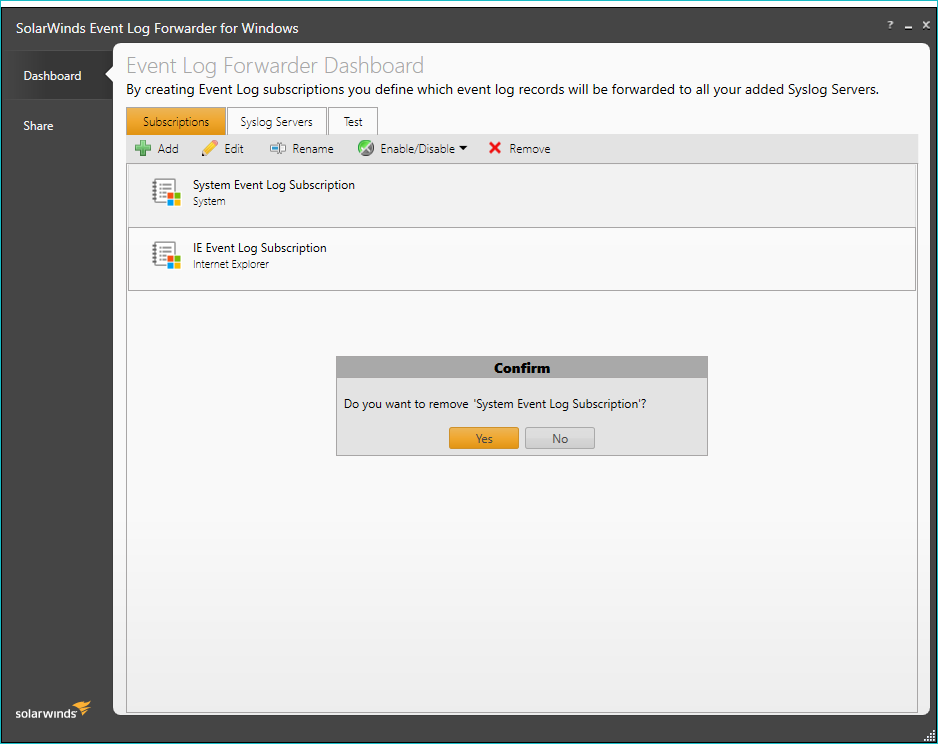
Task: Open the Syslog Servers tab
Action: [276, 122]
